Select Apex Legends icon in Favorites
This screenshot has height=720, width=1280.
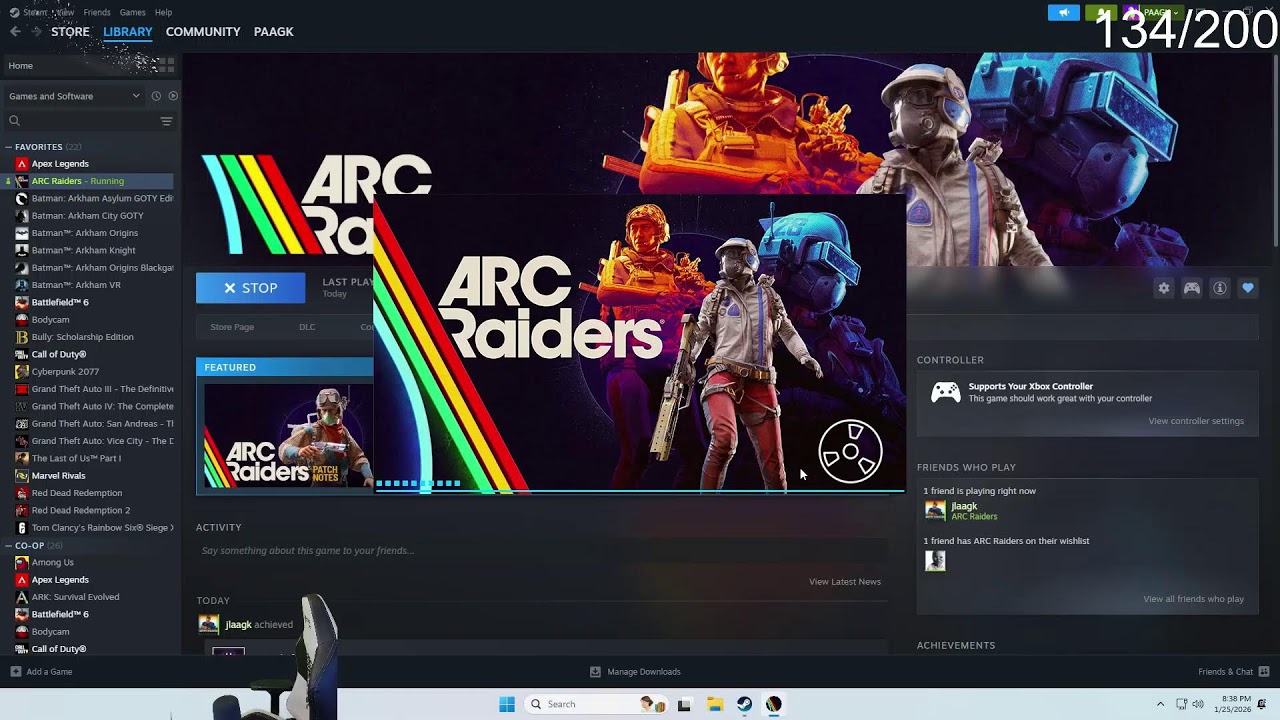[x=22, y=164]
